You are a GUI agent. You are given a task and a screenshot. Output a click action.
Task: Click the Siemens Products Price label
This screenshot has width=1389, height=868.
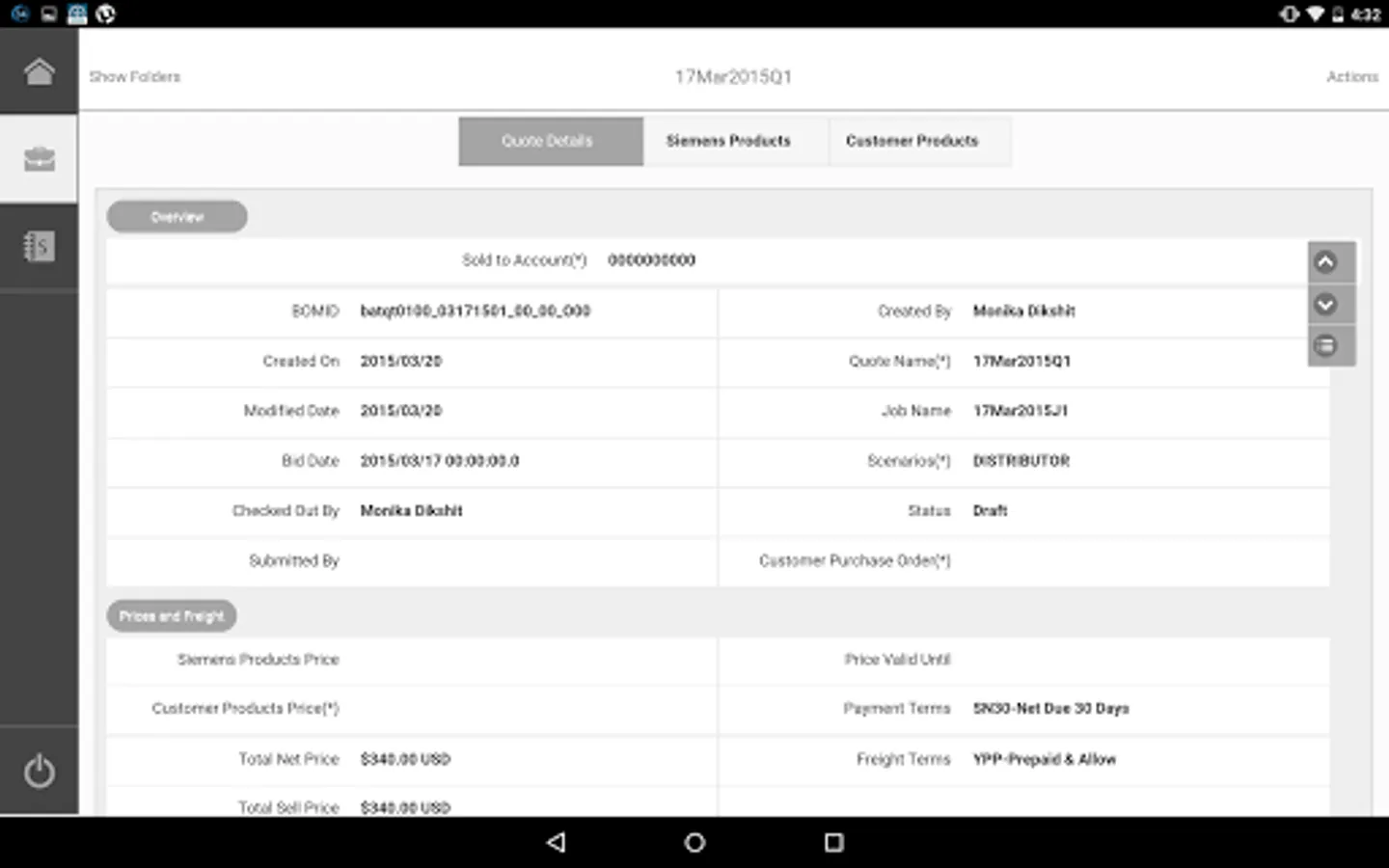(258, 660)
